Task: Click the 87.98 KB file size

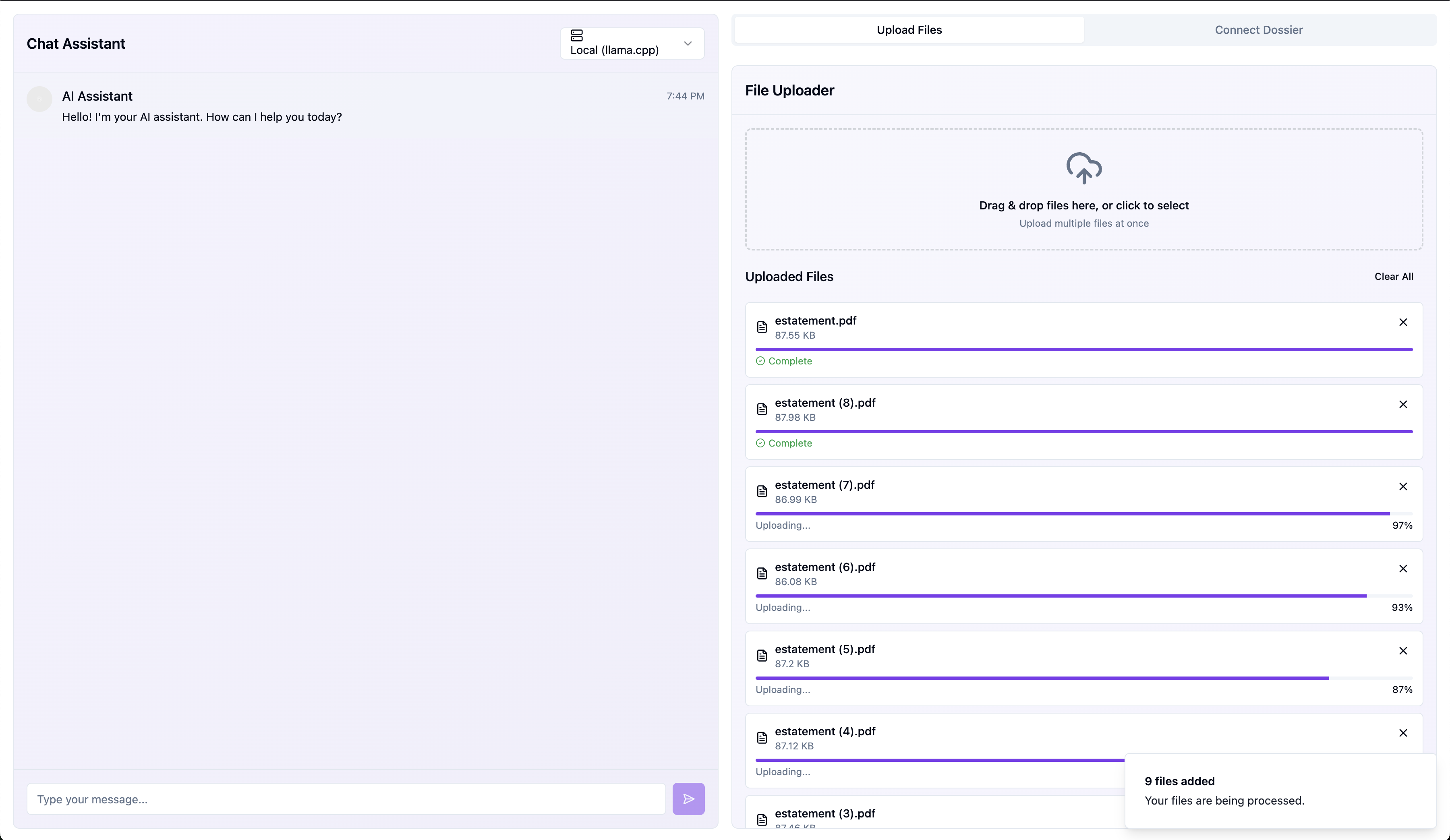Action: 795,418
